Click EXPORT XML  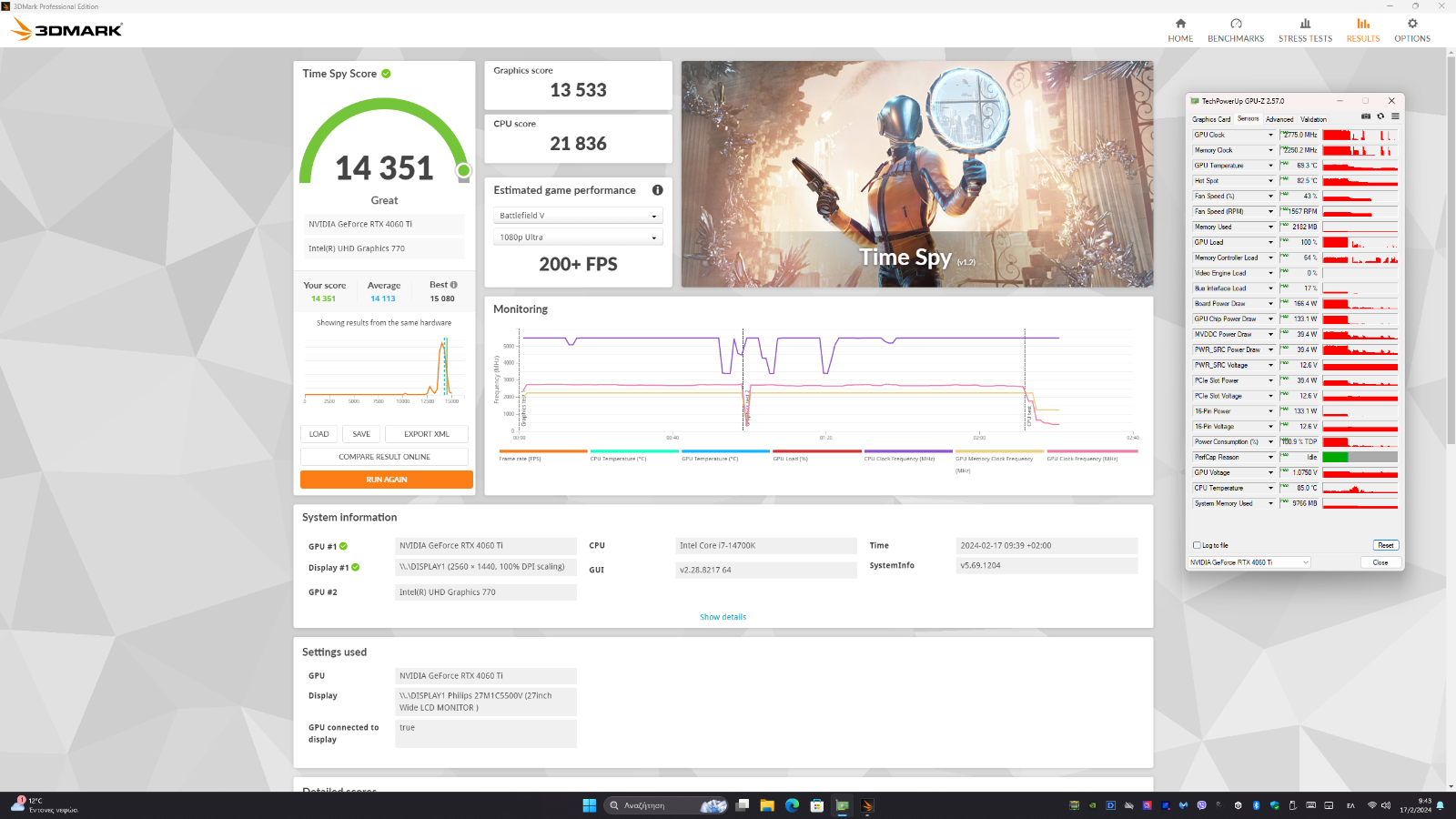[x=427, y=434]
